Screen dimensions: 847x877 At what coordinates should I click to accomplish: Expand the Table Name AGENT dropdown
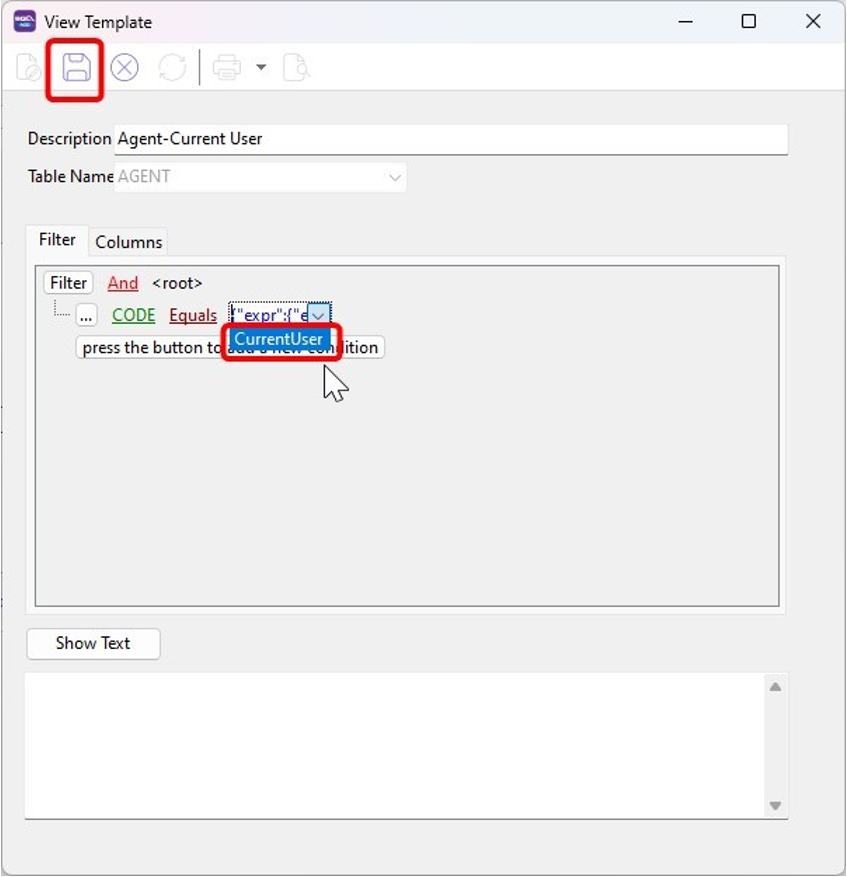pos(395,177)
